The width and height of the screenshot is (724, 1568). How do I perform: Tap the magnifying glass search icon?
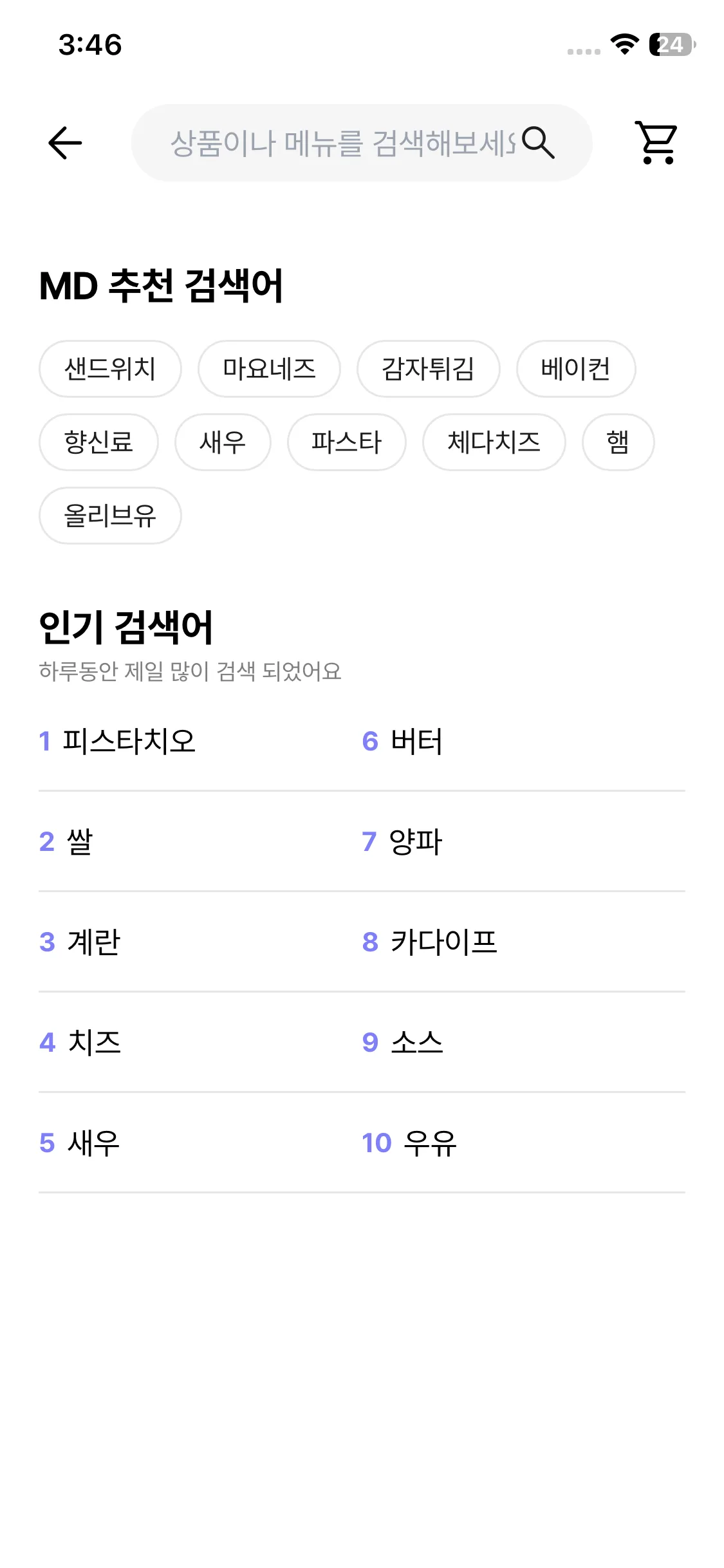point(538,142)
